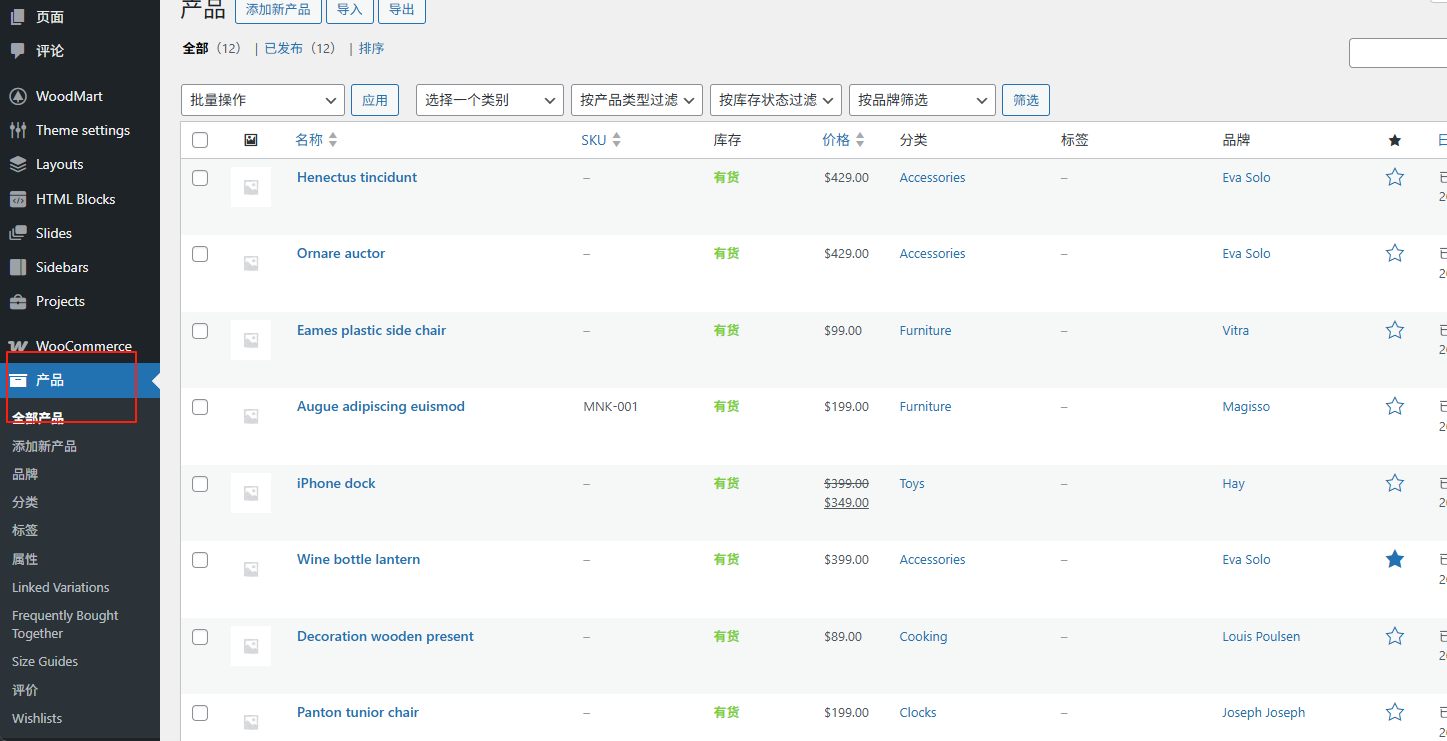Click the product search input field
Screen dimensions: 1447x741
click(1398, 53)
